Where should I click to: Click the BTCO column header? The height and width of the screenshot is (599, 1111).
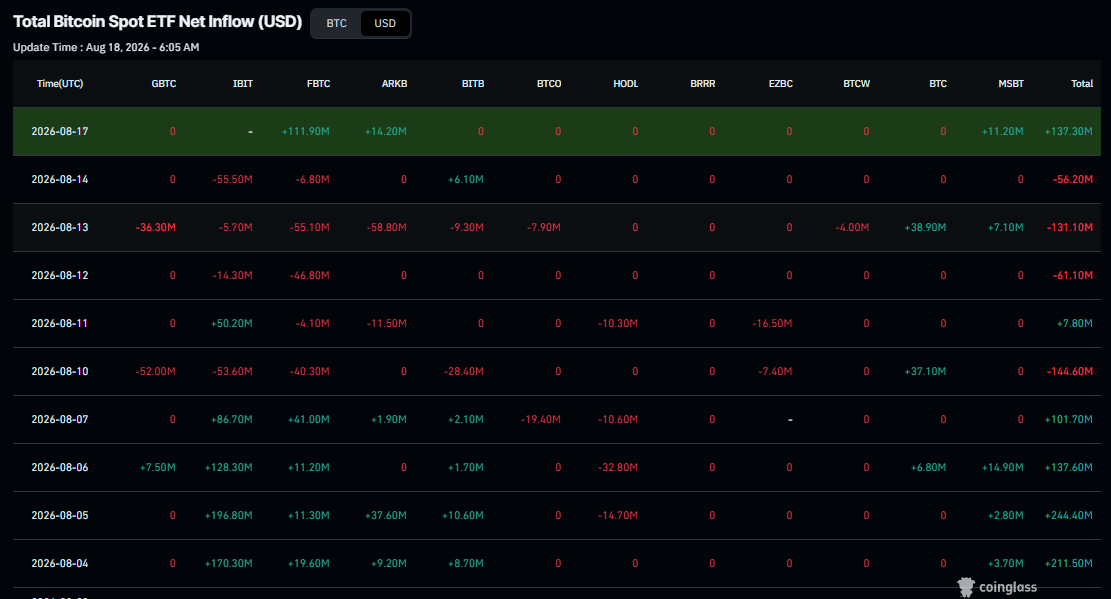pyautogui.click(x=549, y=84)
